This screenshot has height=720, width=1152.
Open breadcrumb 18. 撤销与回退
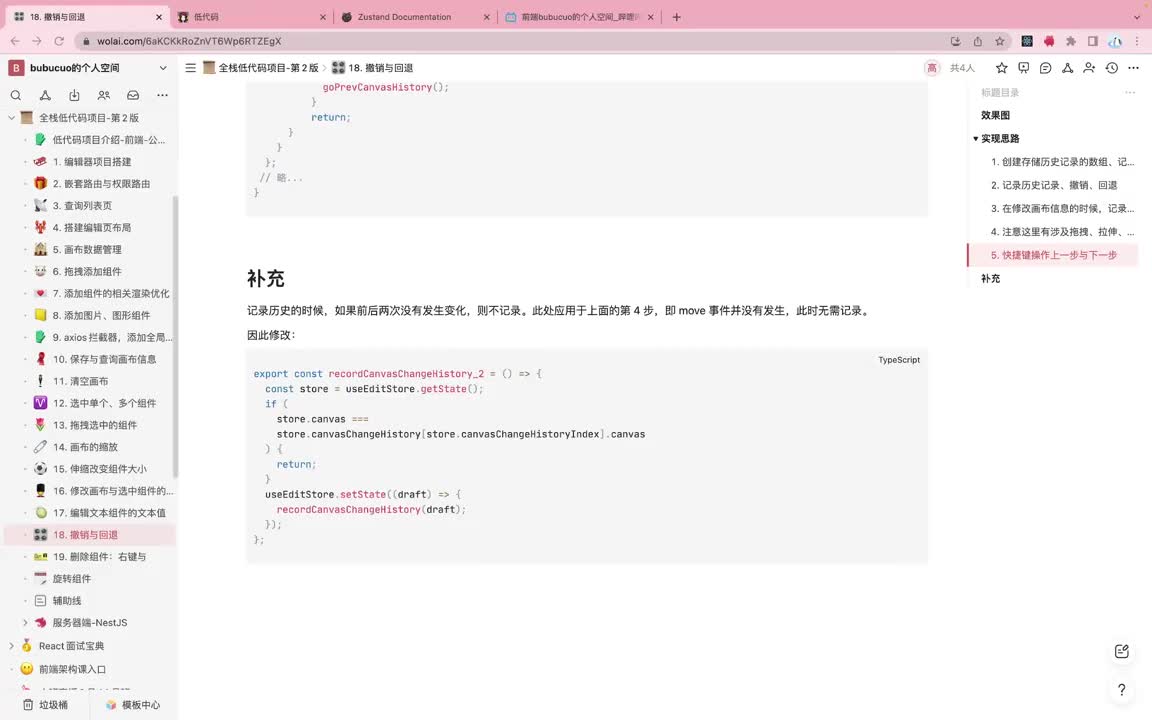(372, 68)
